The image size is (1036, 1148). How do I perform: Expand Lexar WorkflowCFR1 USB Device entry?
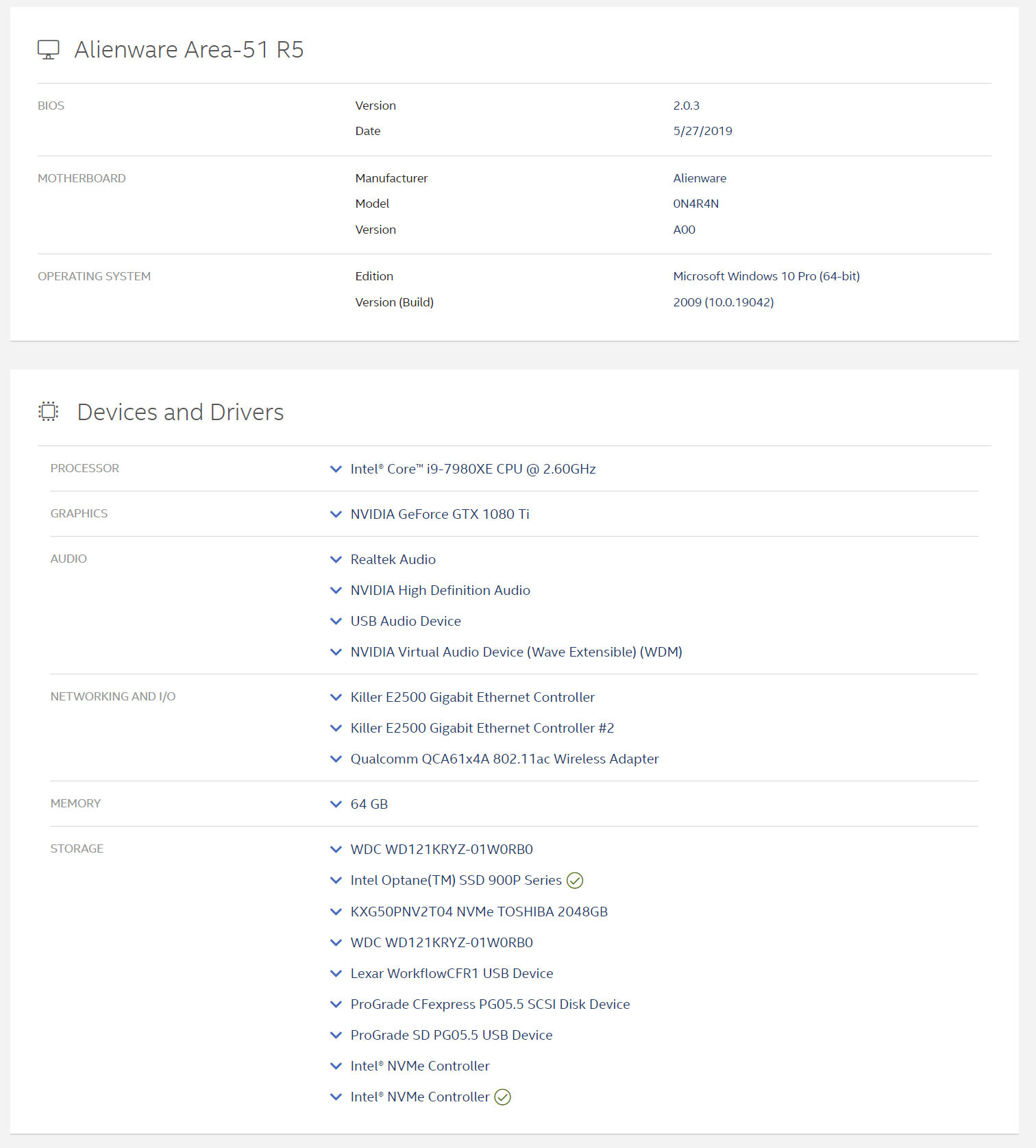click(x=336, y=974)
